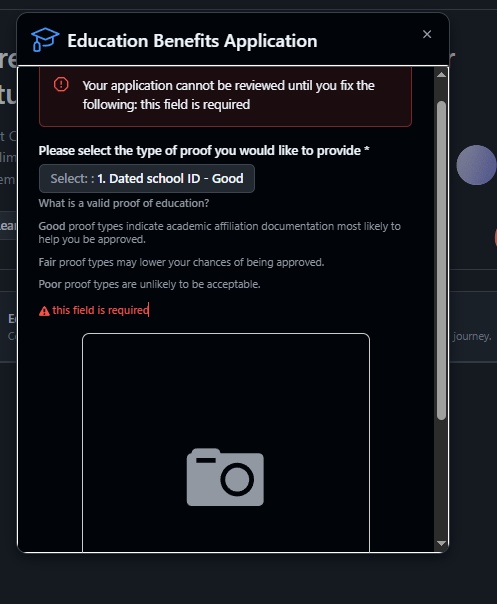Click the graduation cap icon in header
Screen dimensions: 497x604
click(45, 39)
